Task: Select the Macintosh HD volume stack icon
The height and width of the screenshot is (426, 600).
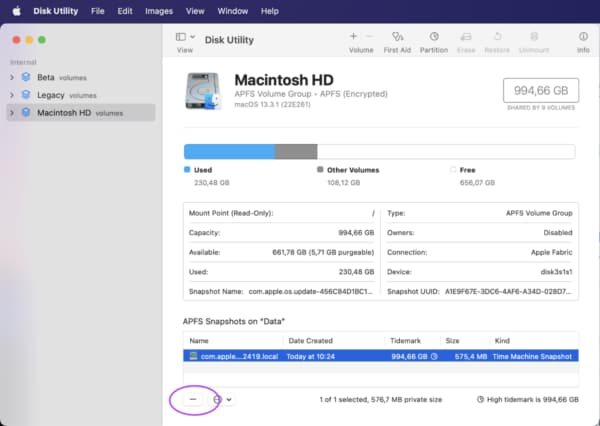Action: click(26, 112)
